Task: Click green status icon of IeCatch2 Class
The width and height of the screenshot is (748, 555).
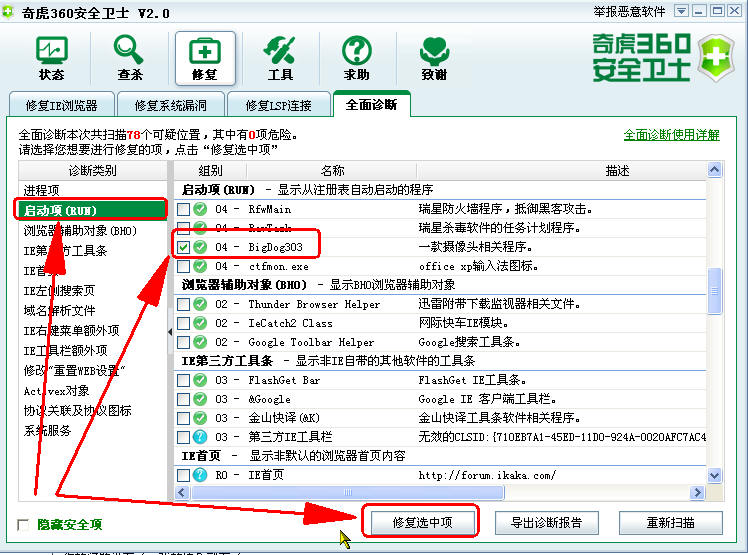Action: click(x=200, y=323)
